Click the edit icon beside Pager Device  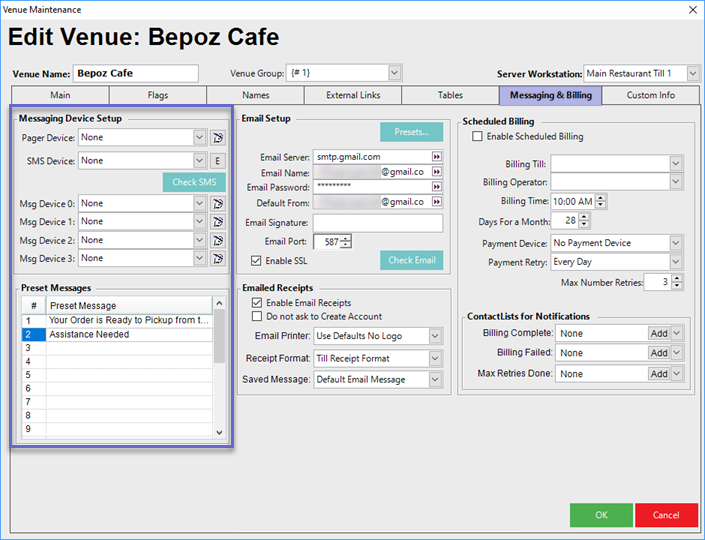pyautogui.click(x=218, y=137)
